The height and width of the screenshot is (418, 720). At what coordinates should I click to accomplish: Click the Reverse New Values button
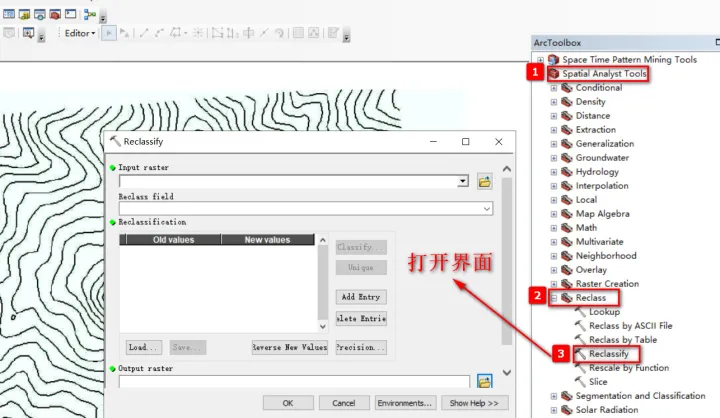coord(290,347)
